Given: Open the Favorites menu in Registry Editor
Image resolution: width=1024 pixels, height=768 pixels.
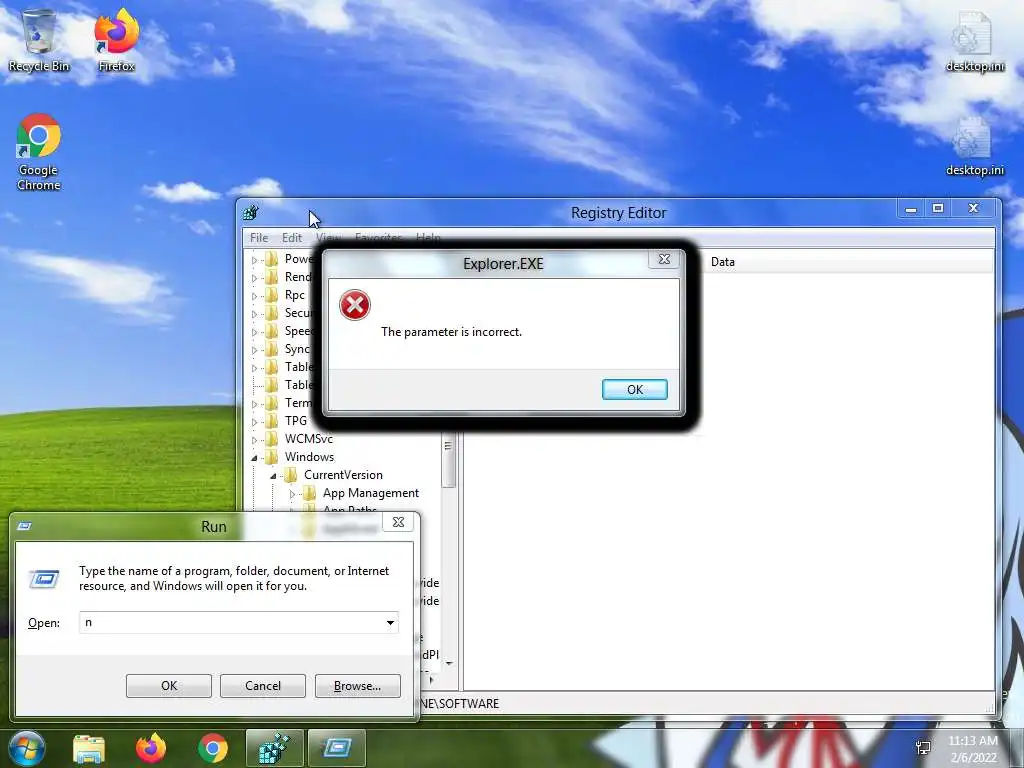Looking at the screenshot, I should [378, 238].
